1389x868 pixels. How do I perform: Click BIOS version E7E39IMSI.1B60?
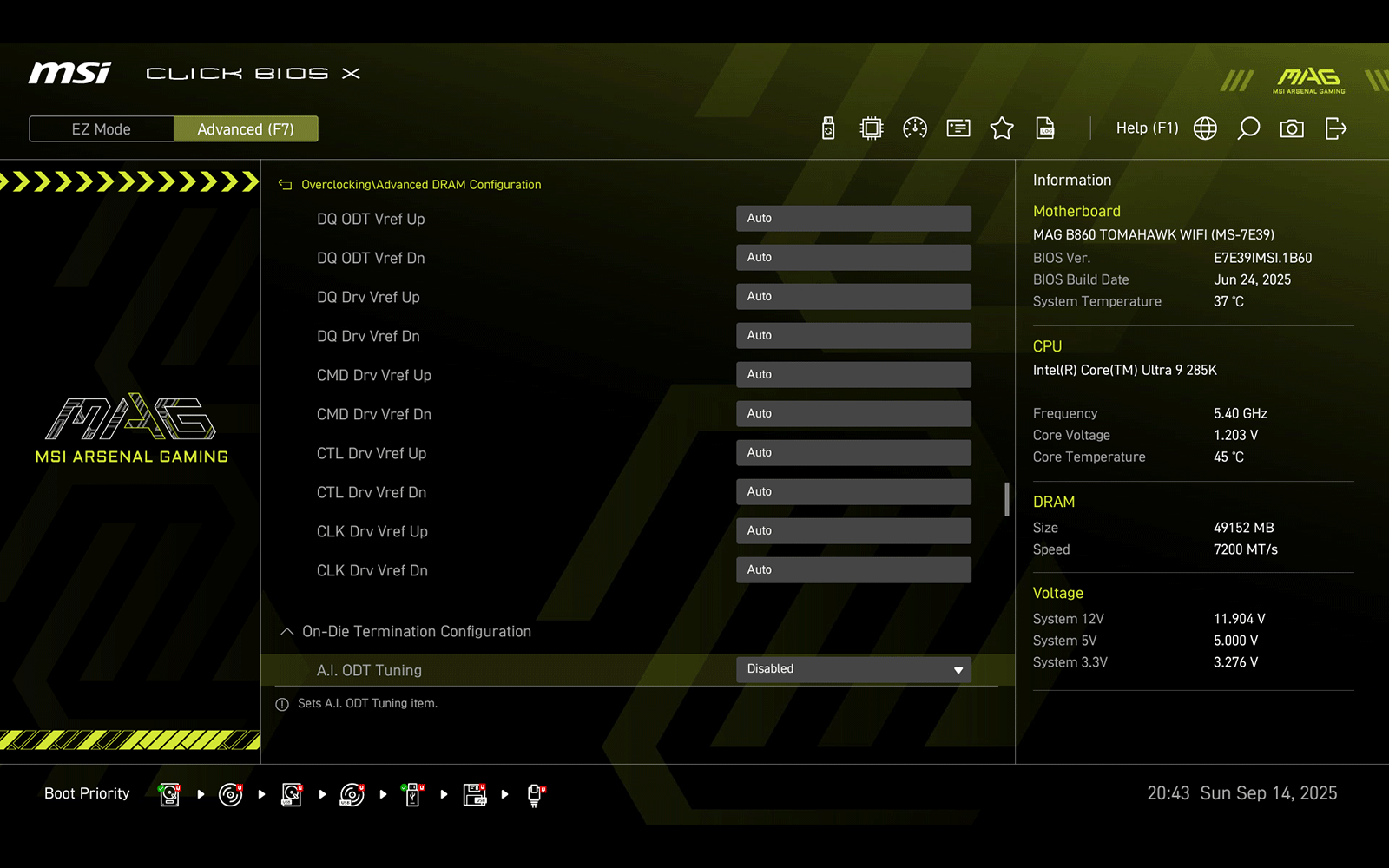click(x=1263, y=258)
